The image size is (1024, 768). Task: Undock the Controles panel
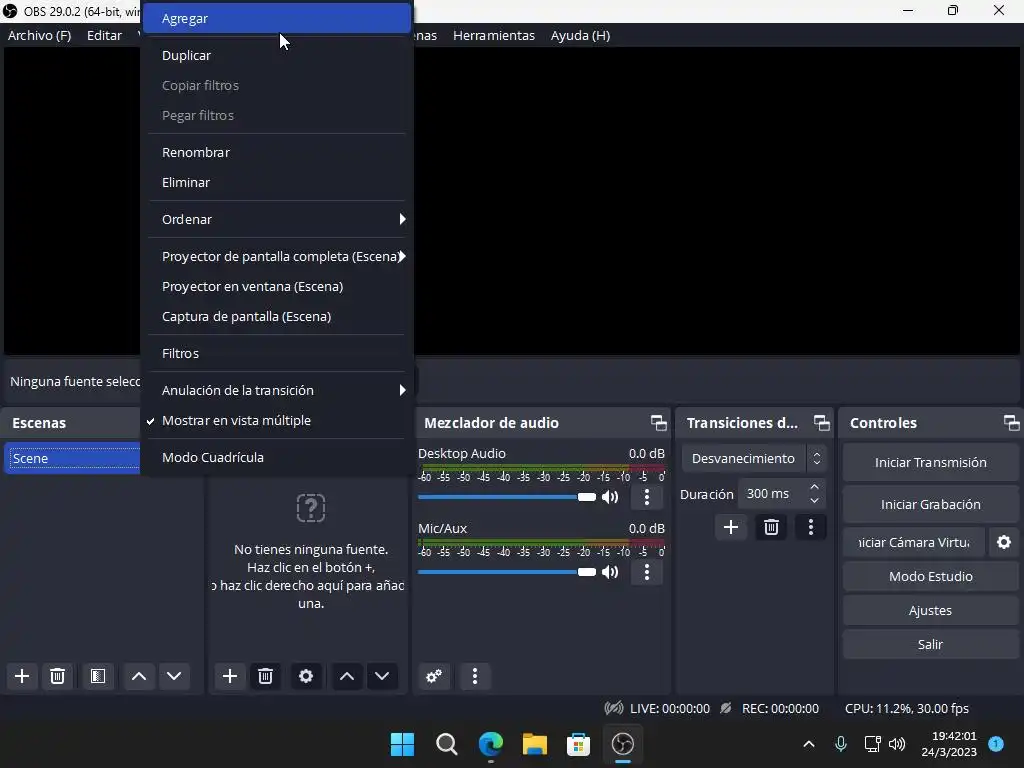1012,423
